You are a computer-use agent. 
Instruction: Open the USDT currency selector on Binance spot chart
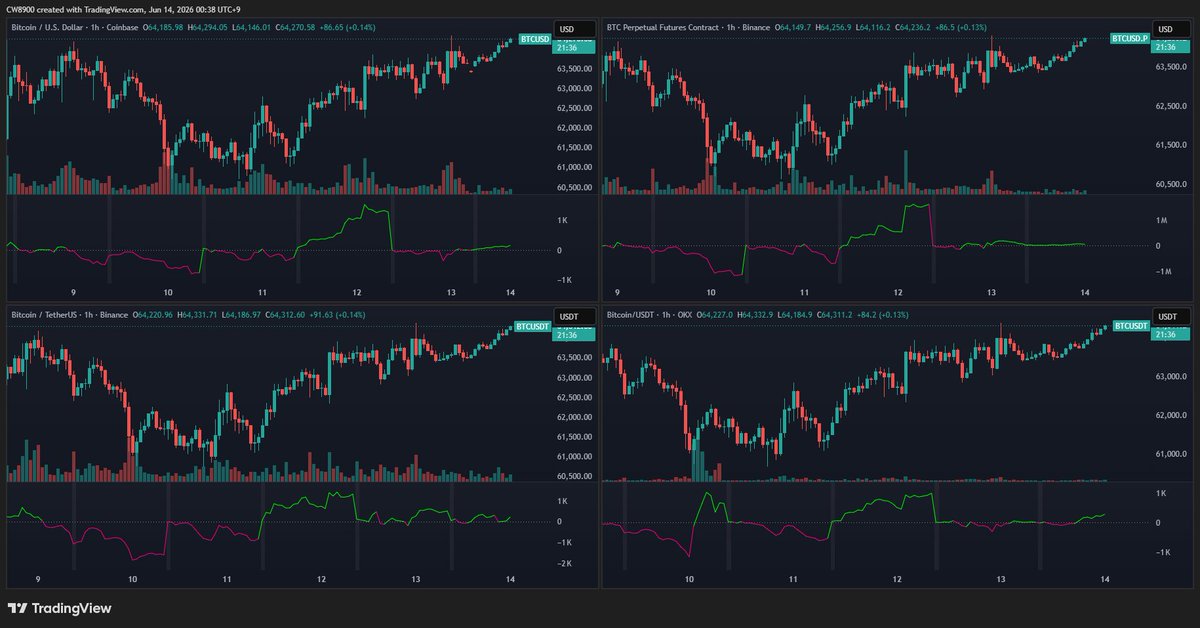tap(574, 316)
